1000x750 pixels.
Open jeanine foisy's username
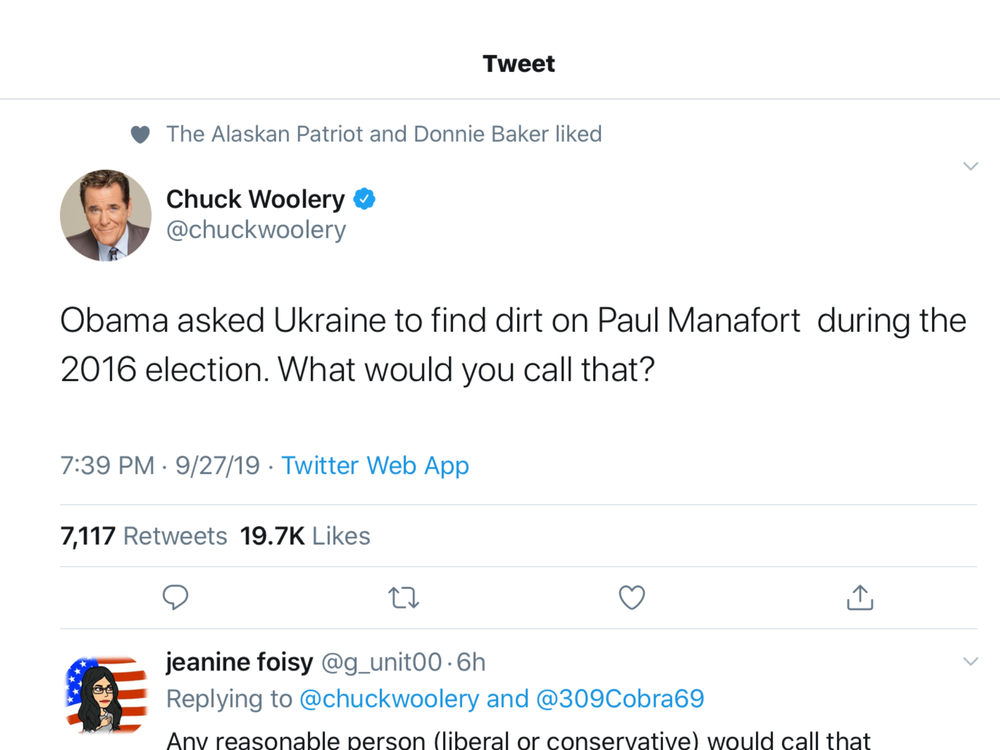pyautogui.click(x=381, y=663)
